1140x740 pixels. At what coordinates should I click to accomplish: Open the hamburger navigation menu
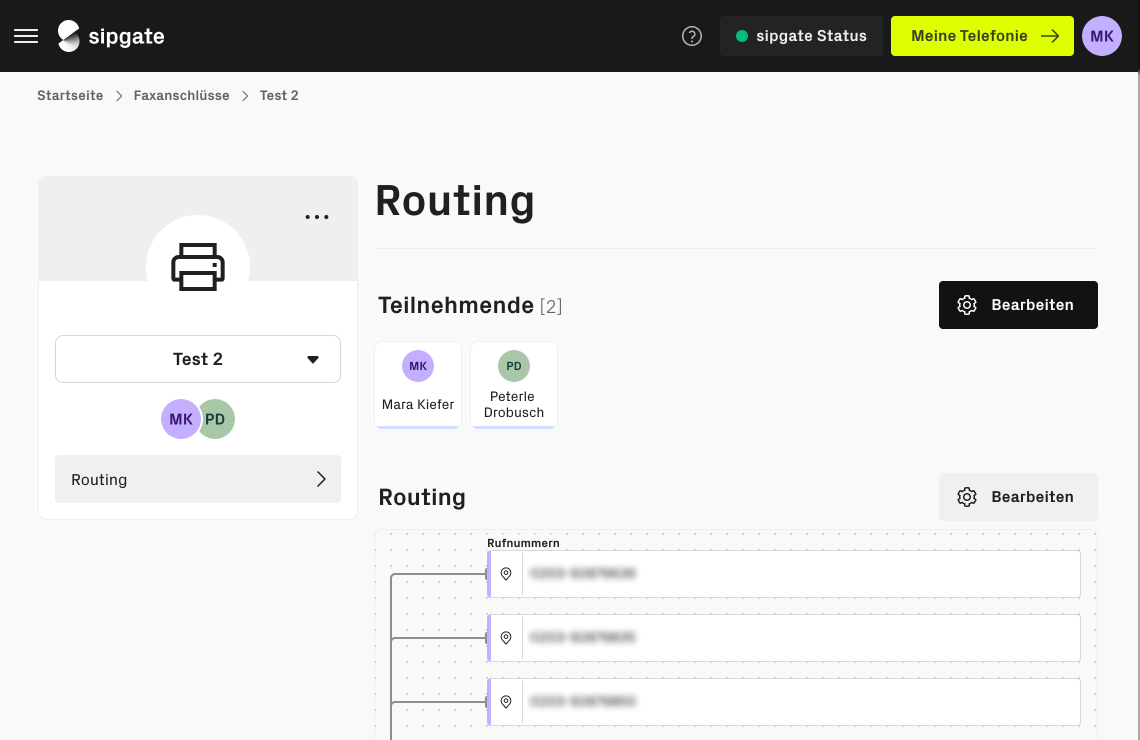point(26,36)
